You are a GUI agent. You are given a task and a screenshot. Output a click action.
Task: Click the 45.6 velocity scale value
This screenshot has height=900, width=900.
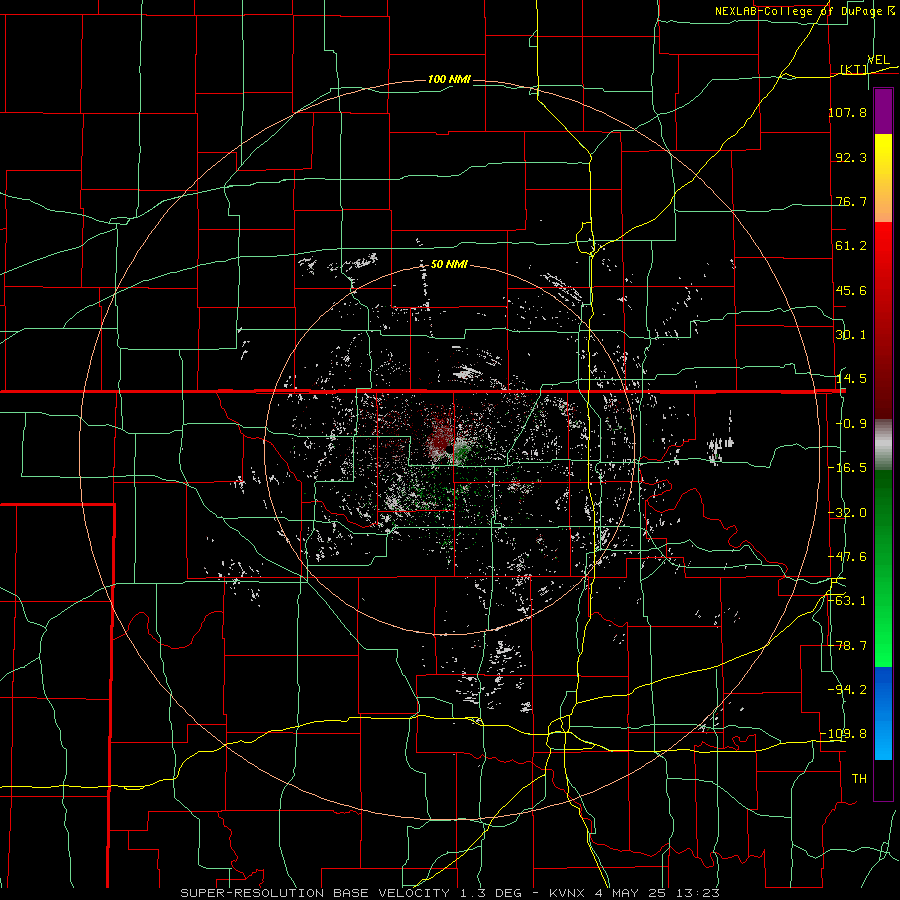pyautogui.click(x=851, y=290)
